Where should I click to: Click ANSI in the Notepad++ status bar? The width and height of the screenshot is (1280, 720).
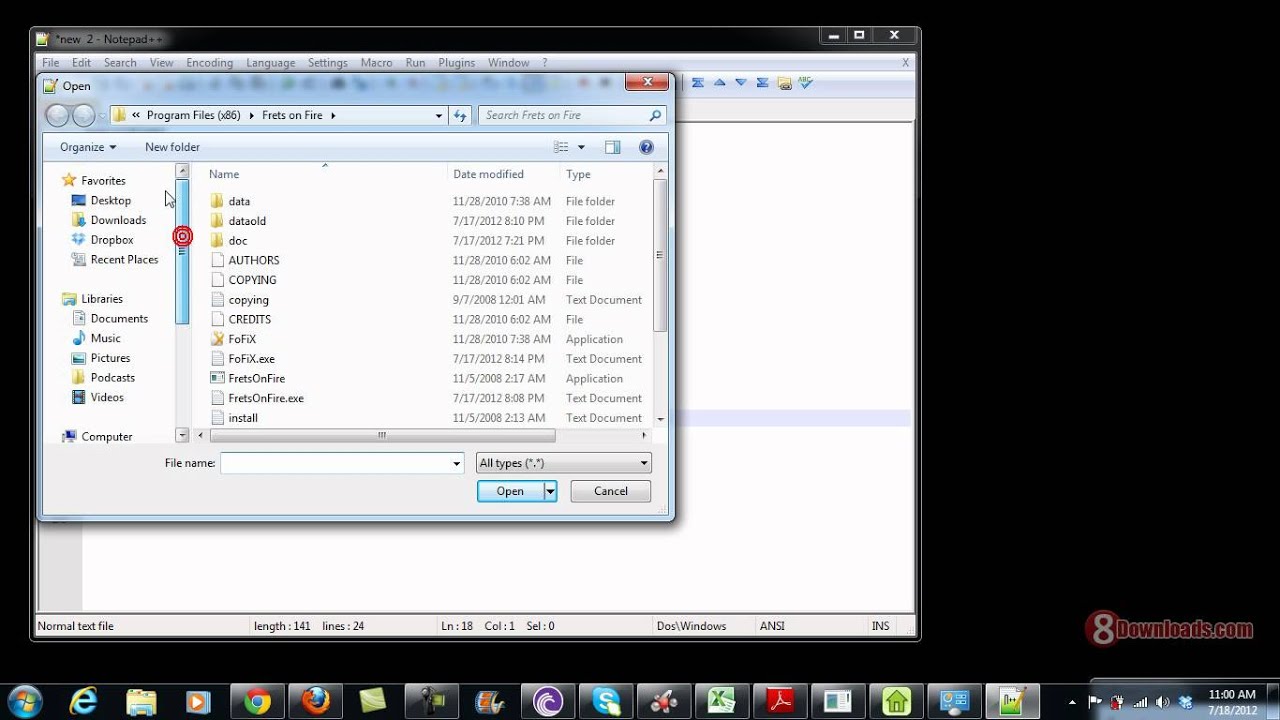point(772,626)
